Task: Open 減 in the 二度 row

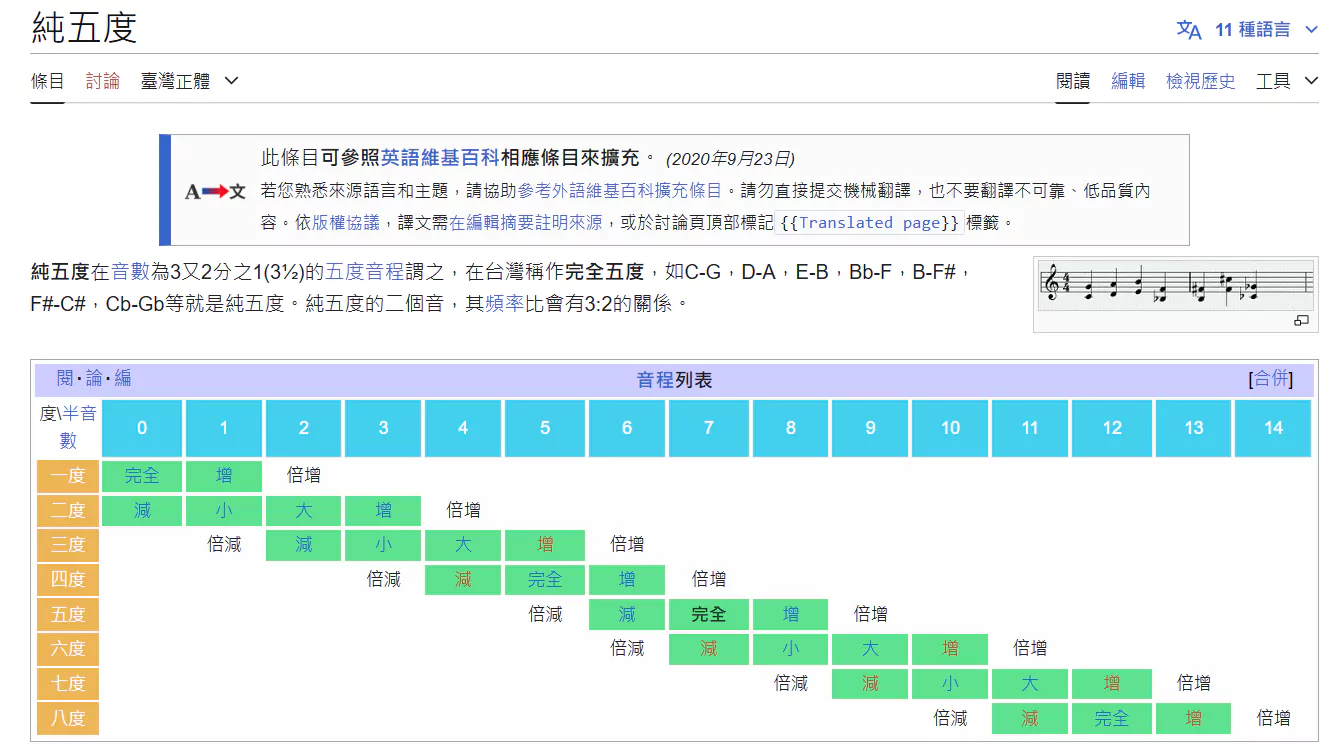Action: click(x=142, y=511)
